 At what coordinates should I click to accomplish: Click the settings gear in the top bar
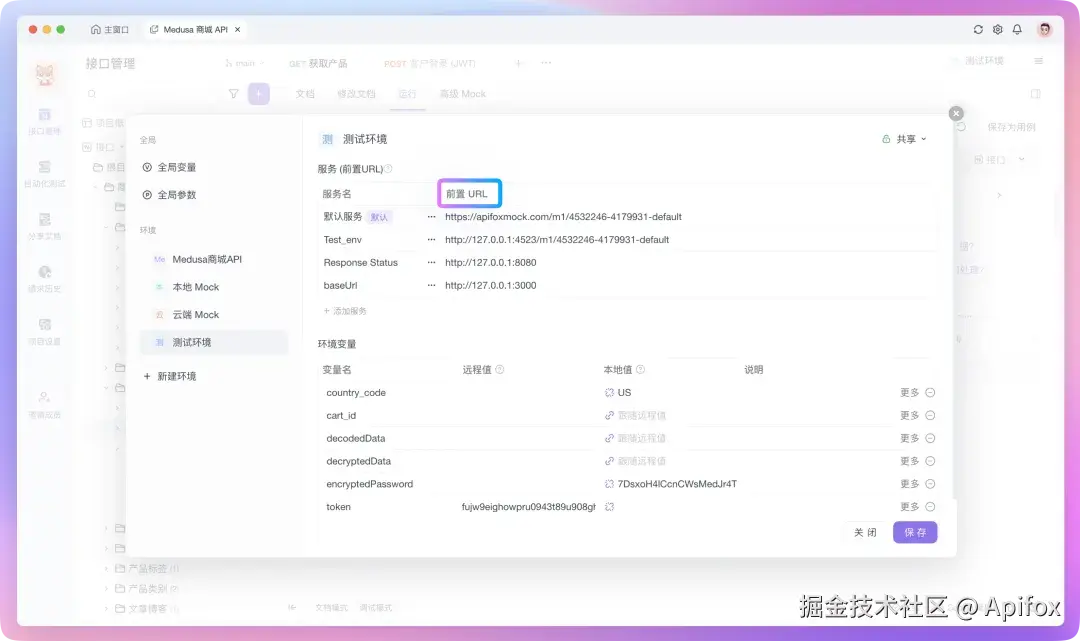tap(997, 29)
